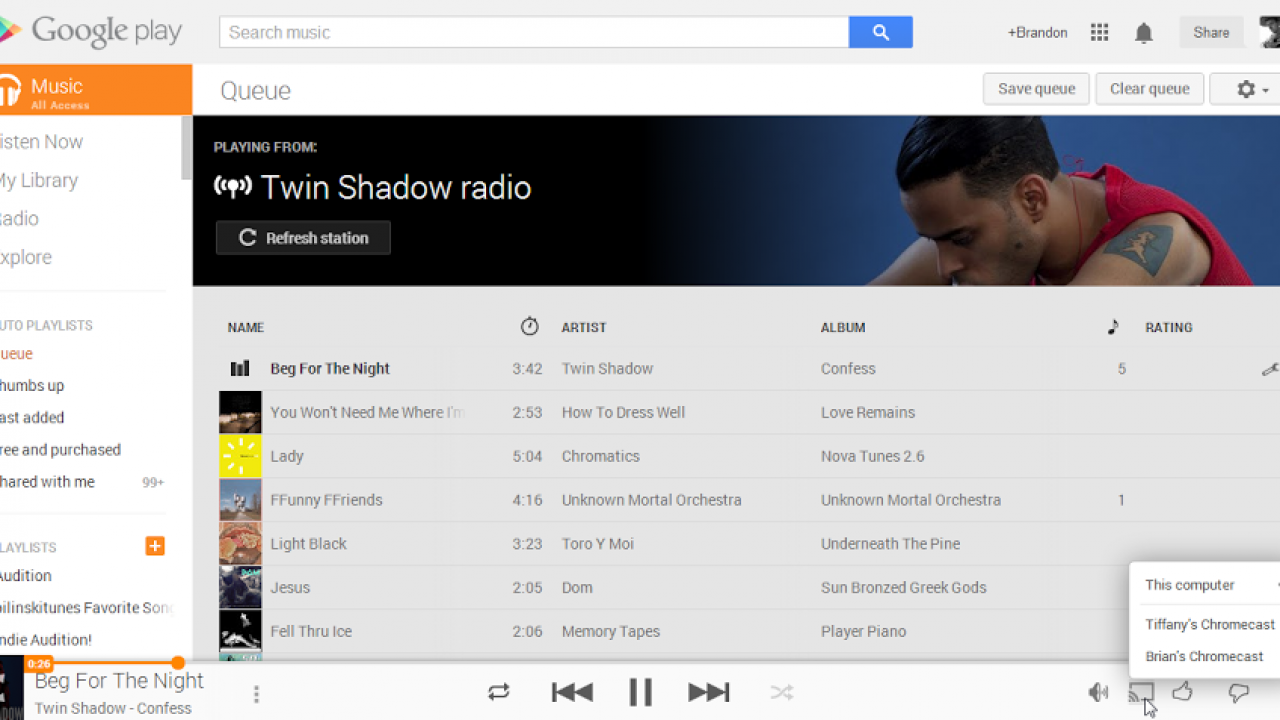Image resolution: width=1280 pixels, height=720 pixels.
Task: Click the now-playing equalizer icon
Action: pos(240,369)
